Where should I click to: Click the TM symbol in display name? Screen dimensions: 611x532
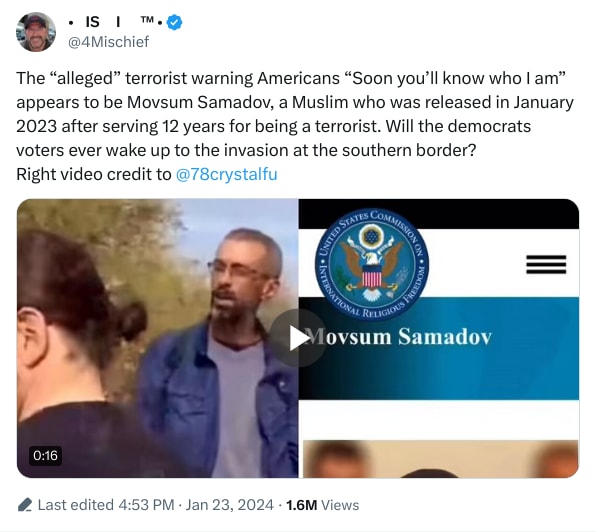click(x=147, y=19)
